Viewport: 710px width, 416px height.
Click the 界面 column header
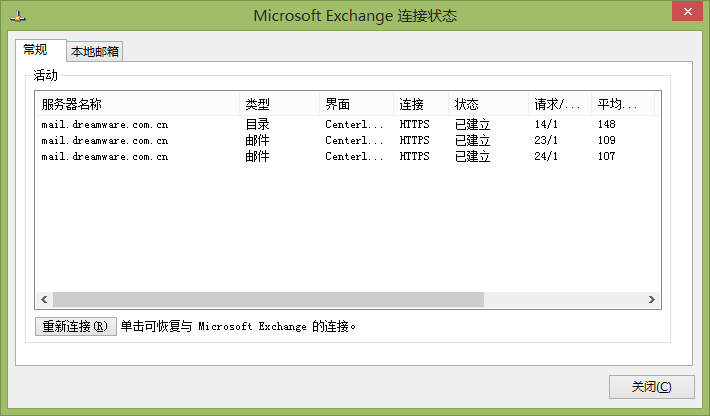[356, 104]
